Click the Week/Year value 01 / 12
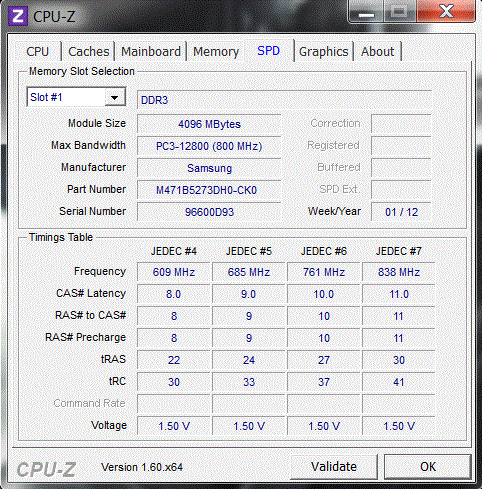The width and height of the screenshot is (482, 489). (401, 212)
